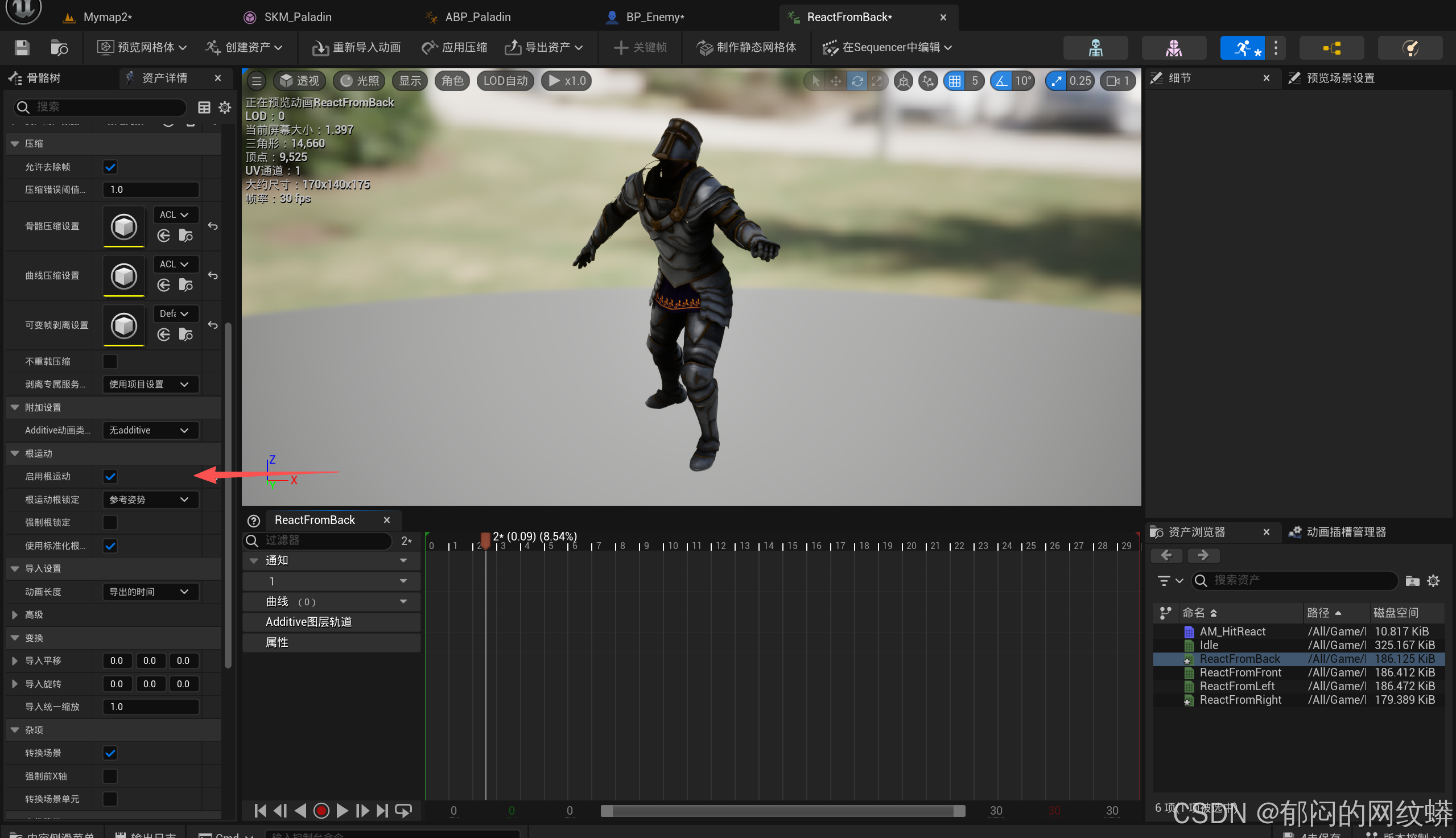
Task: Click the loop playback icon
Action: (403, 810)
